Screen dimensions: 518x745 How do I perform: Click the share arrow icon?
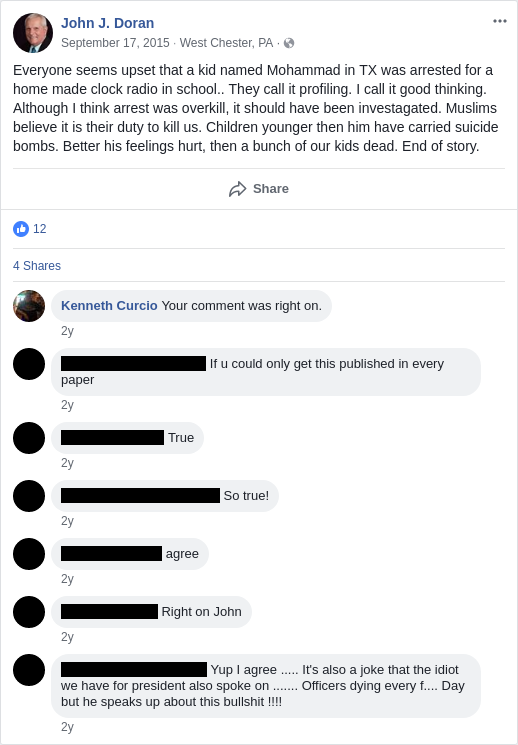238,189
